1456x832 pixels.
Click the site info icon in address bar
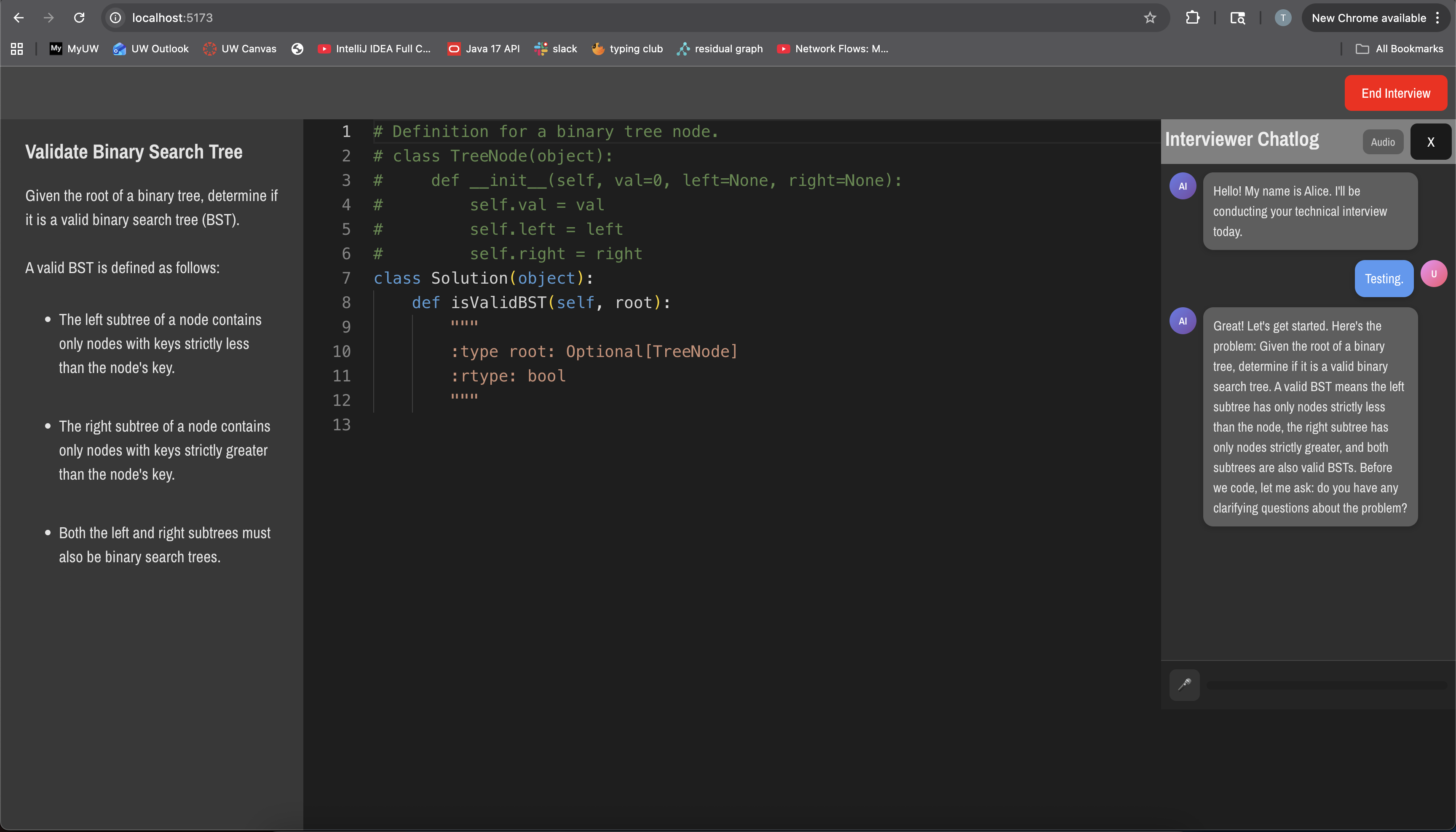[x=115, y=18]
